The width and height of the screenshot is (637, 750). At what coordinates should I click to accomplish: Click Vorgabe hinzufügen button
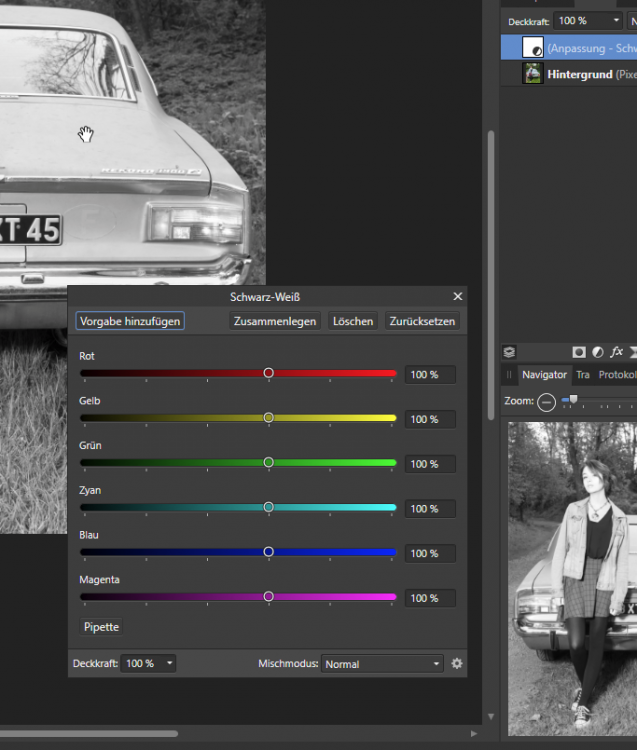point(130,321)
